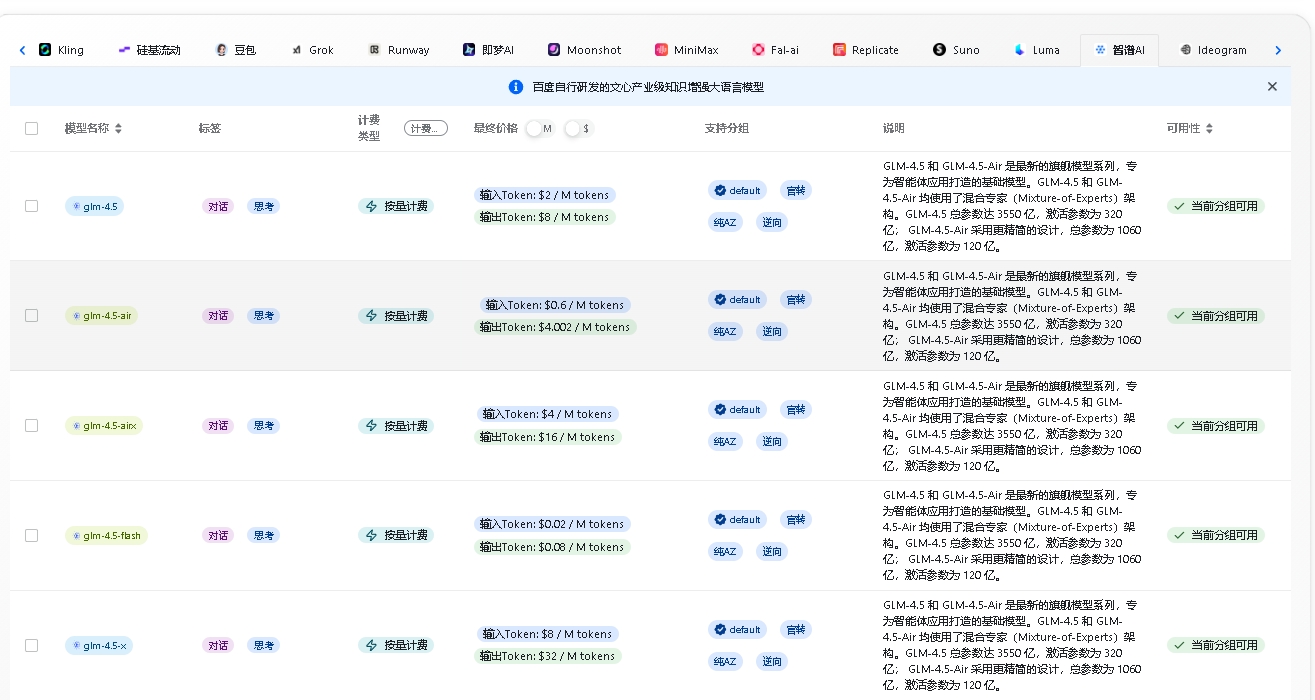Sort by the 模型名称 column
This screenshot has height=700, width=1315.
118,128
